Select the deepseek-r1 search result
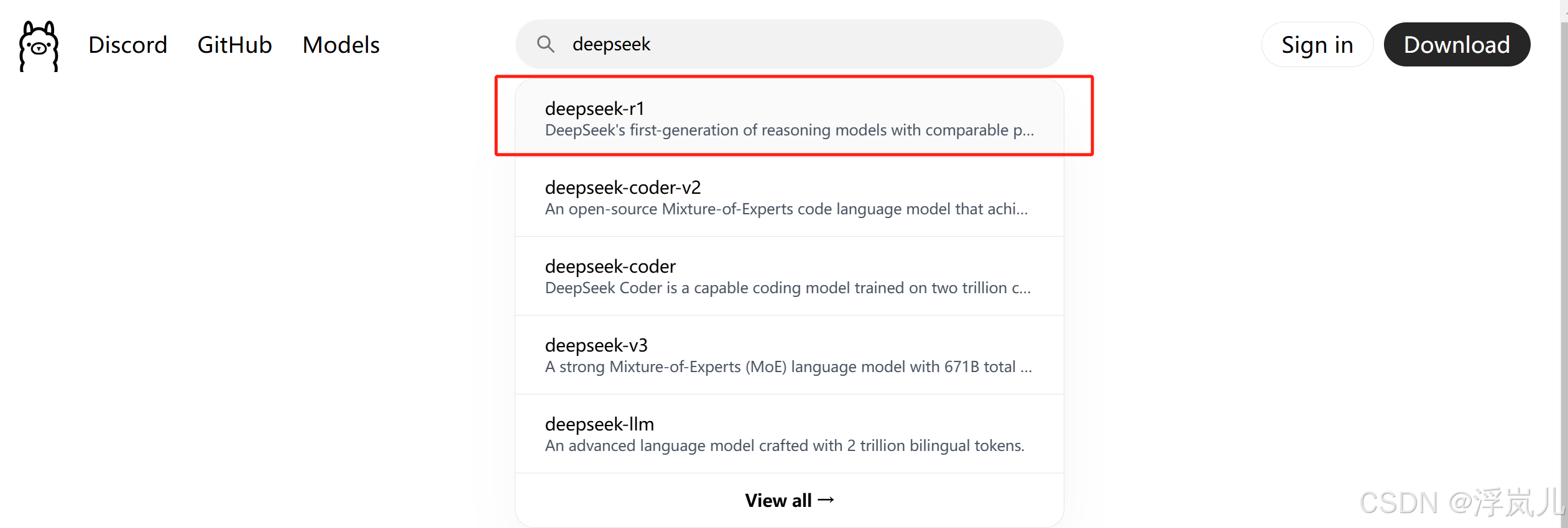This screenshot has height=528, width=1568. click(x=789, y=118)
